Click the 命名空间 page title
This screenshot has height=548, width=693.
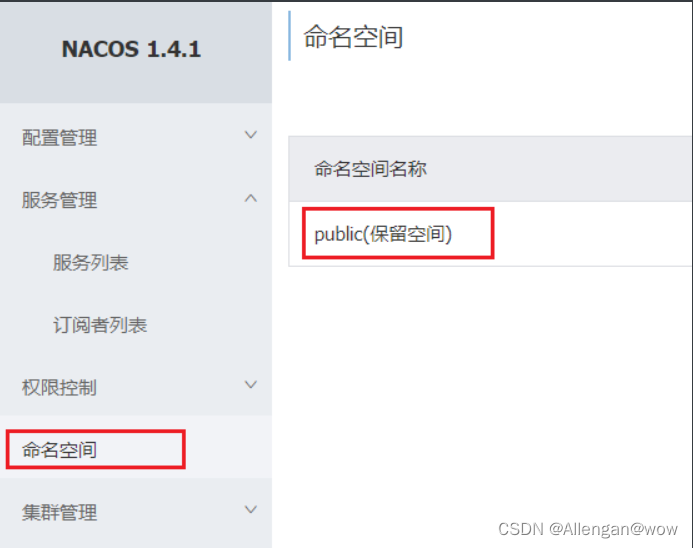click(x=353, y=37)
